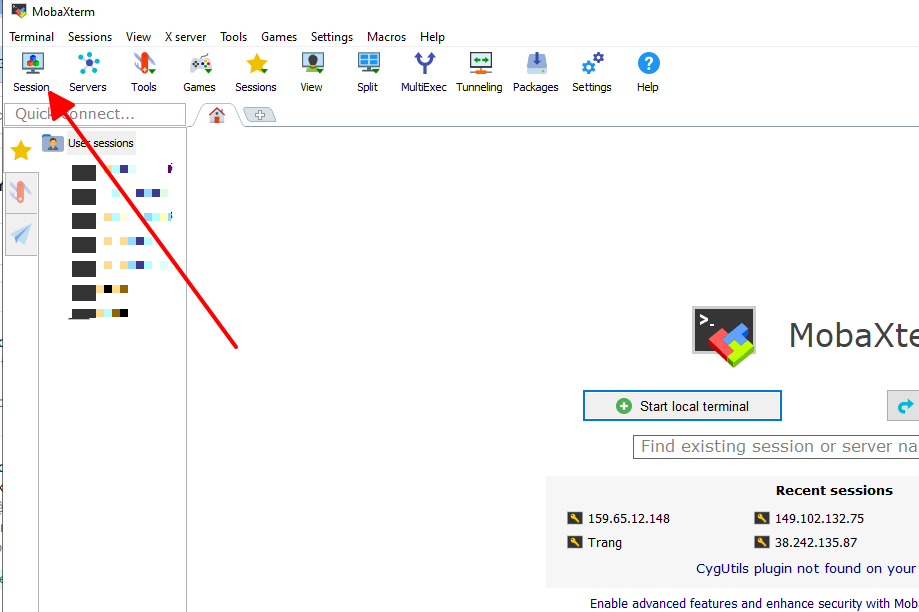The image size is (919, 612).
Task: Open the Help menu
Action: pos(432,37)
